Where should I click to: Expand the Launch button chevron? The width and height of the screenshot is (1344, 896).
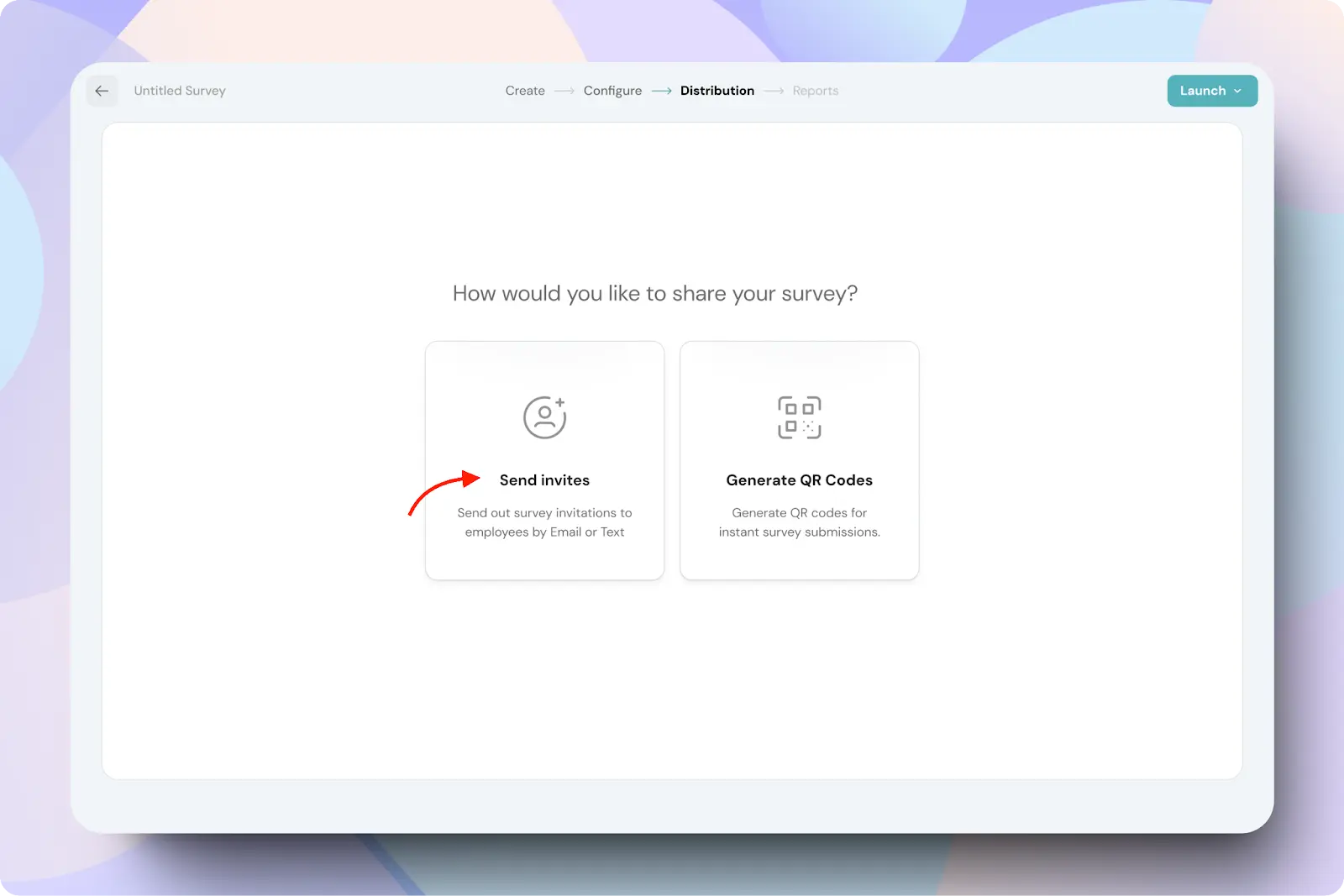1237,91
